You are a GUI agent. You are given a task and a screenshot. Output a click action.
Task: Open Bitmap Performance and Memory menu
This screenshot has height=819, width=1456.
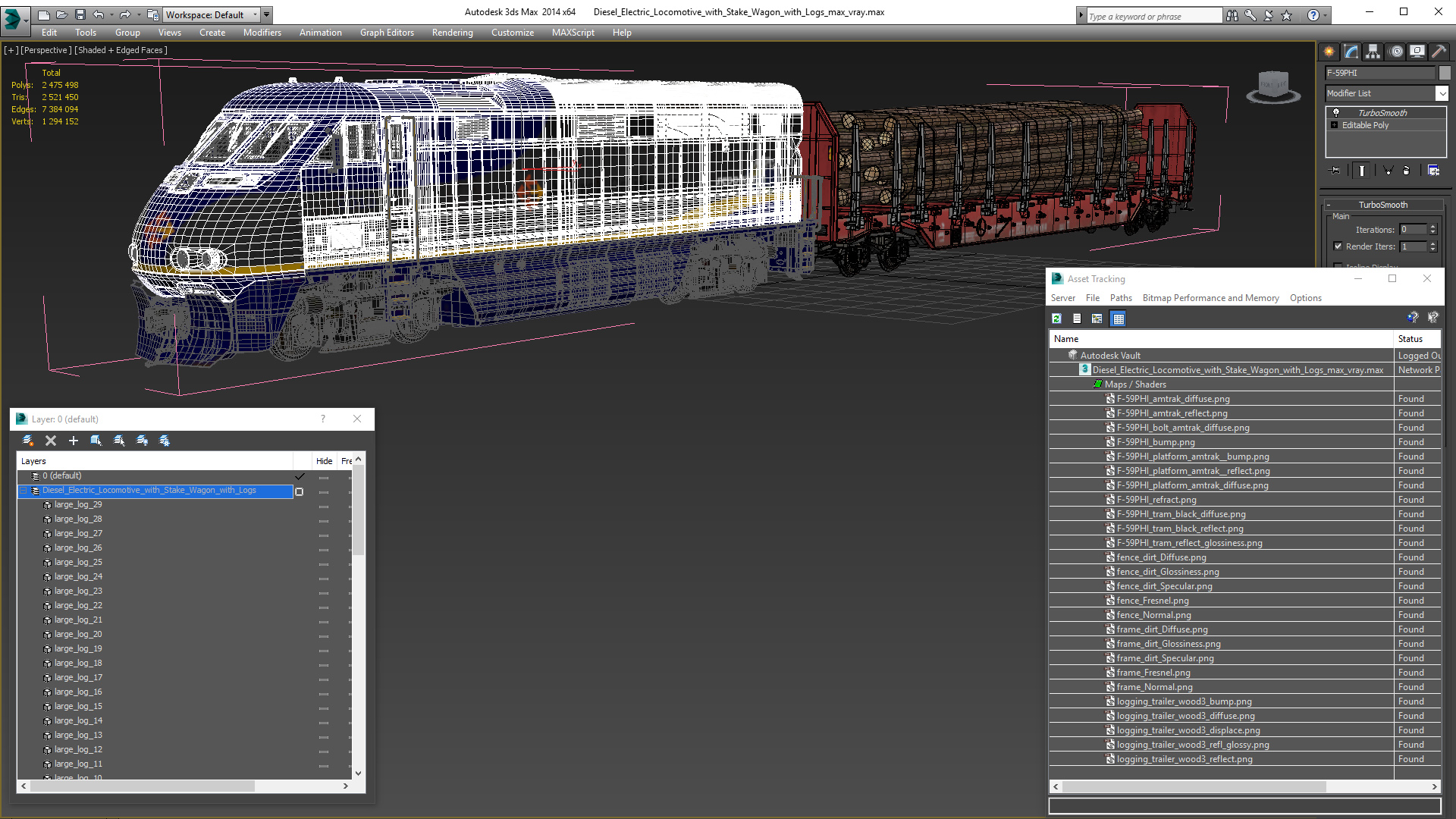click(x=1210, y=298)
